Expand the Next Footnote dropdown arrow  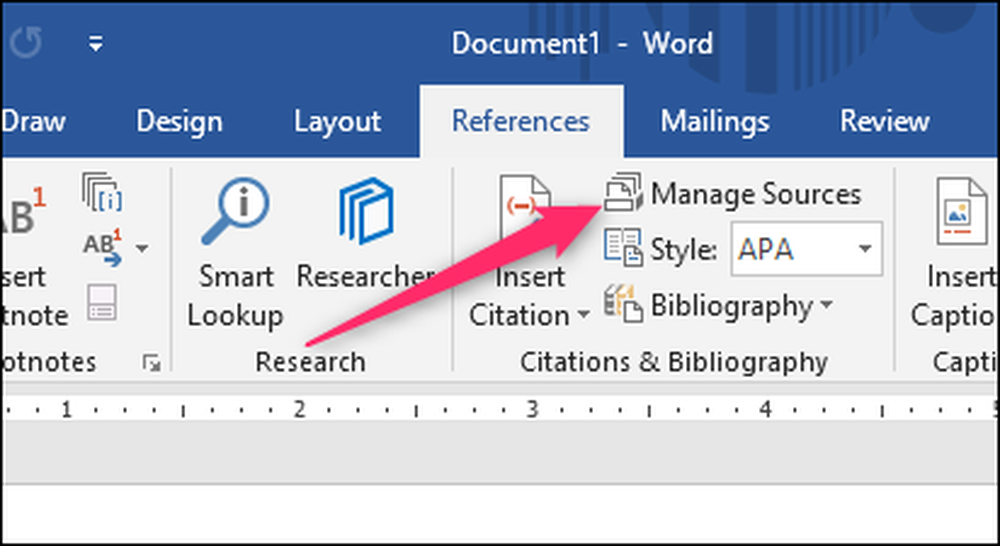[142, 247]
